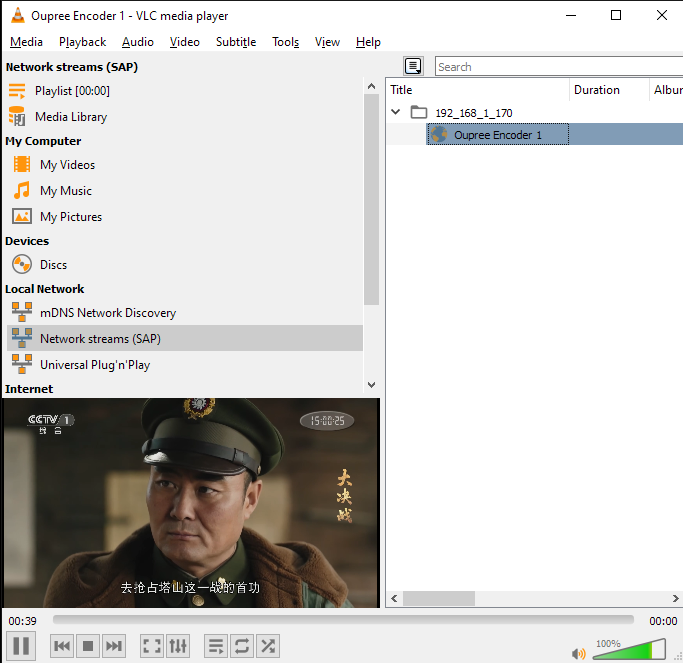Image resolution: width=683 pixels, height=663 pixels.
Task: Click the mDNS network icon
Action: point(22,312)
